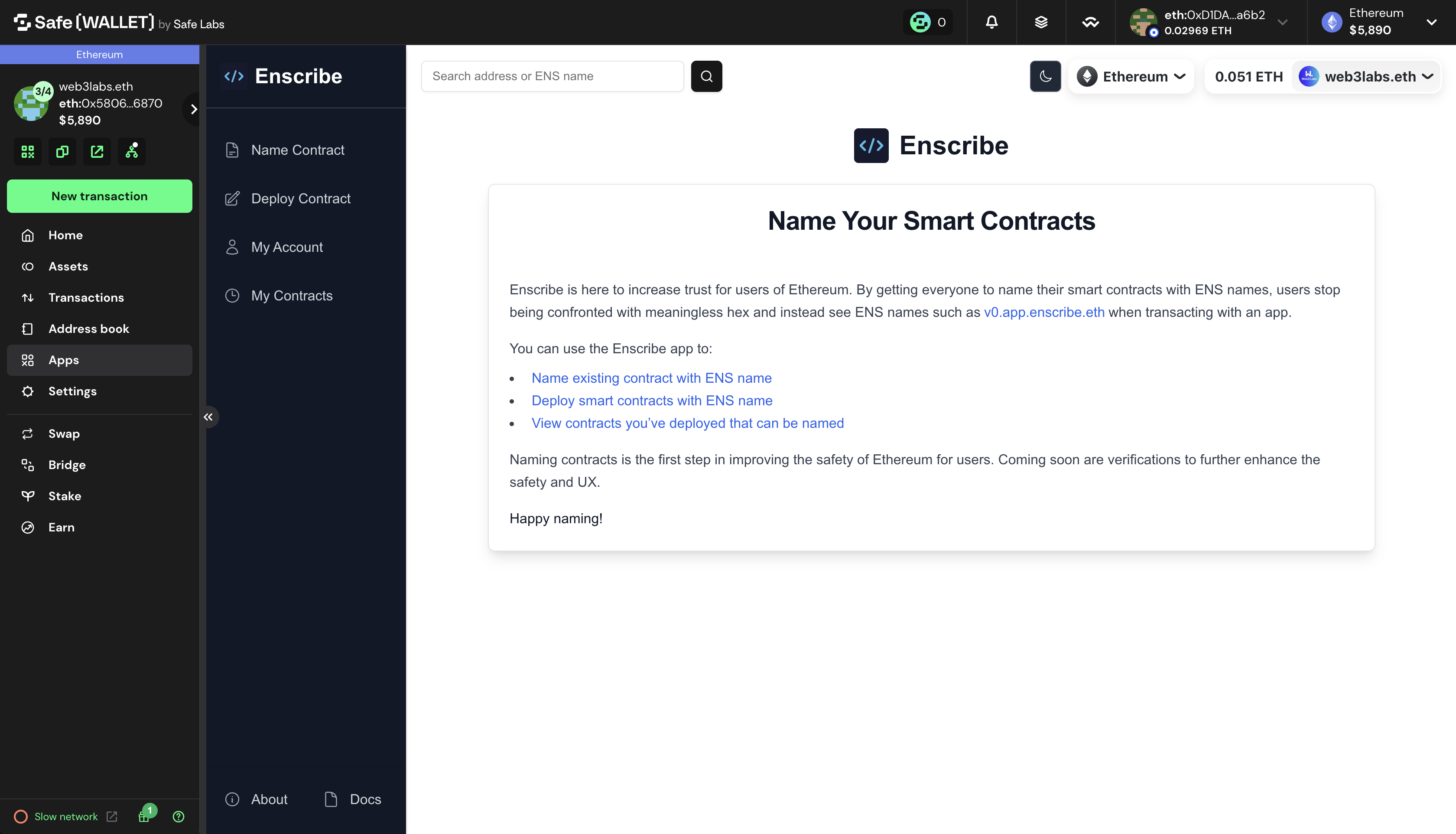Click the search icon in Enscribe

point(706,75)
